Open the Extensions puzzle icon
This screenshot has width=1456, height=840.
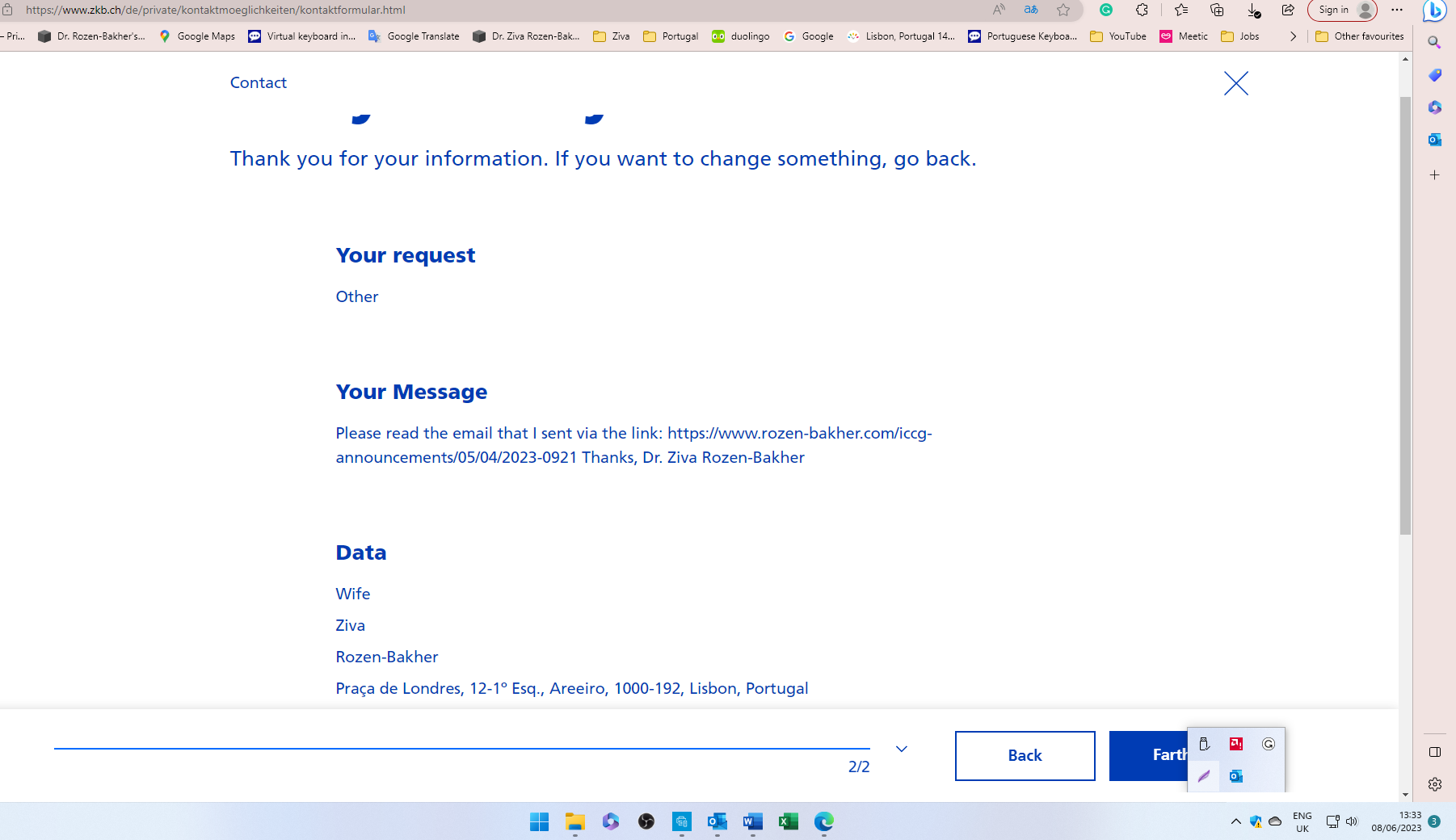[x=1142, y=10]
